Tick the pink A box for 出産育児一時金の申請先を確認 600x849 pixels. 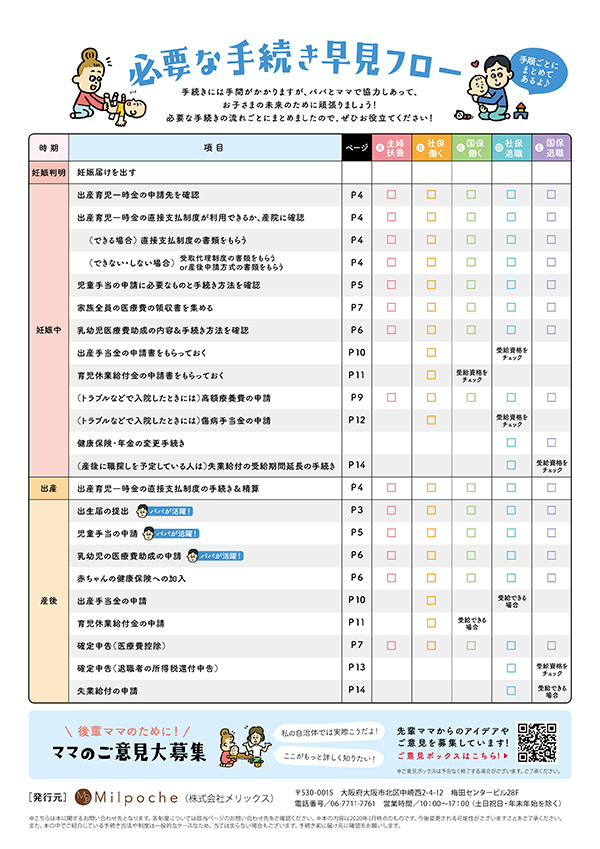point(392,194)
